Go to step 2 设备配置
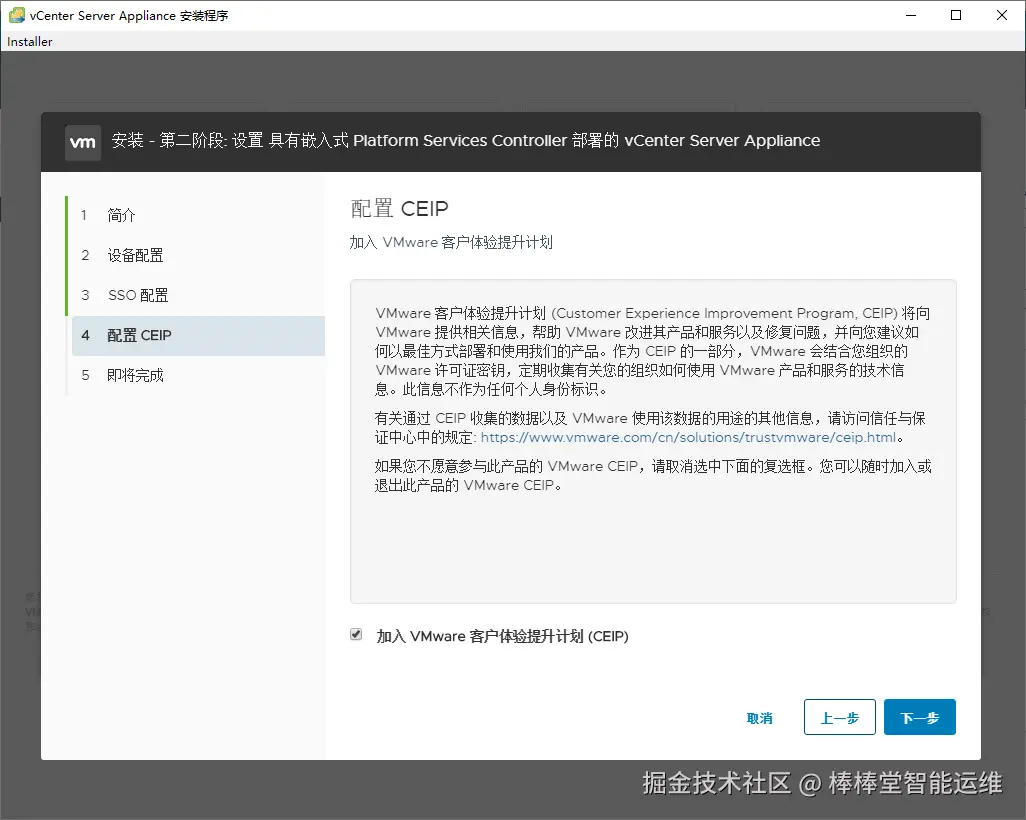 (135, 255)
